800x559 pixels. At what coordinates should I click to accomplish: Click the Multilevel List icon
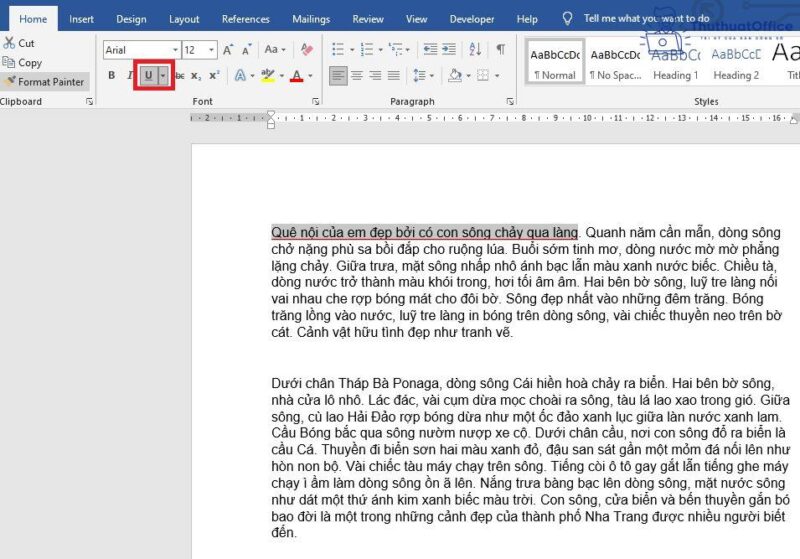tap(395, 49)
